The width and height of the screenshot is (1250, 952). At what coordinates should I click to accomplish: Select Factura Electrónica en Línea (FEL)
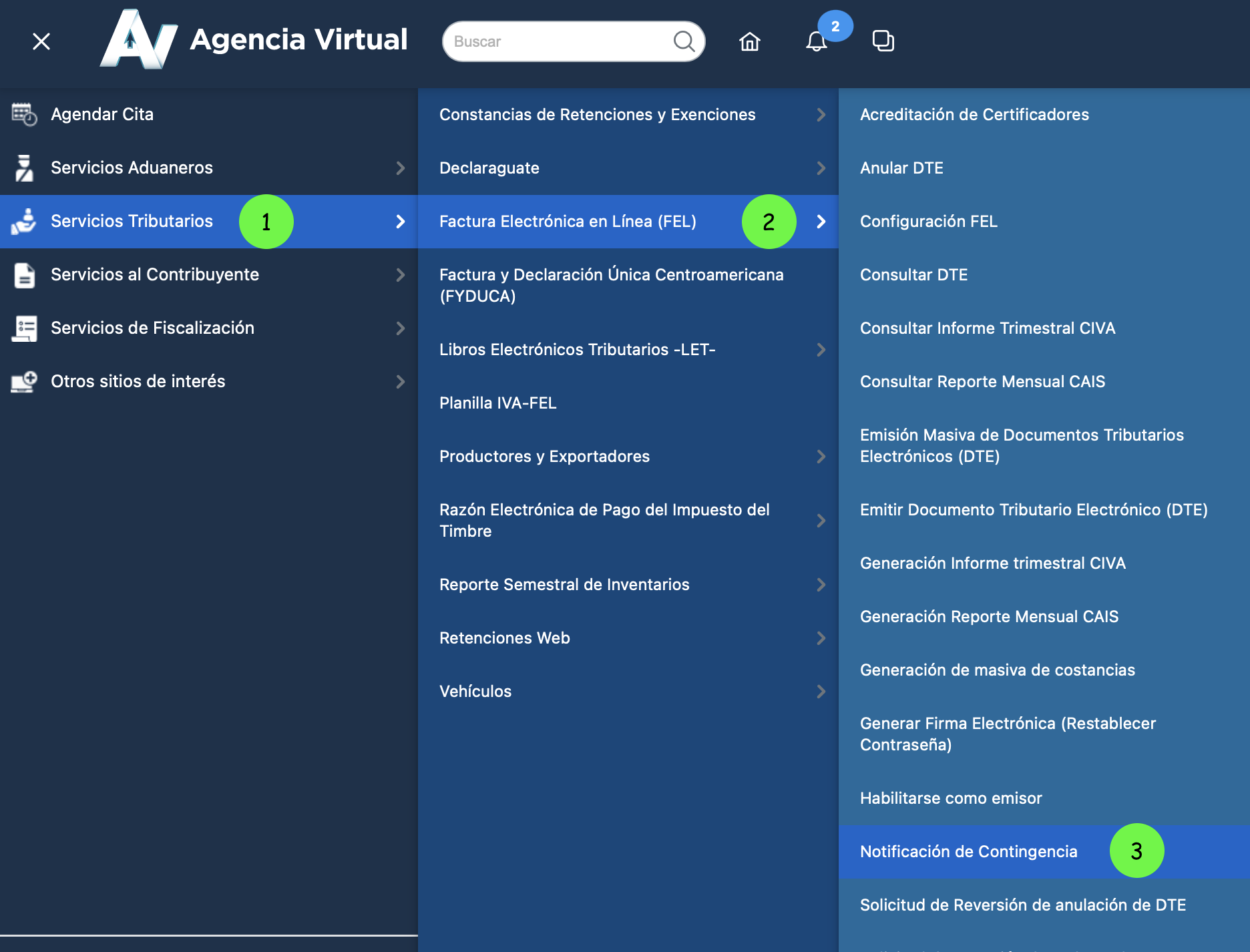[628, 221]
